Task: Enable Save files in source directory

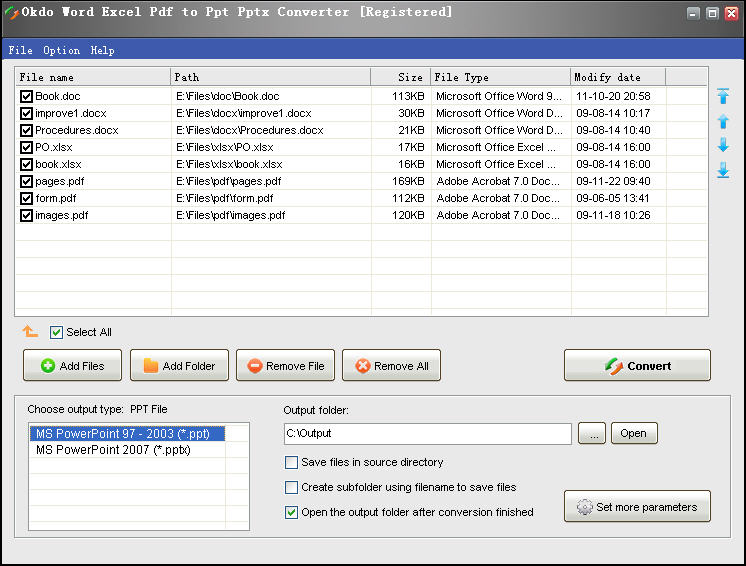Action: pos(291,462)
